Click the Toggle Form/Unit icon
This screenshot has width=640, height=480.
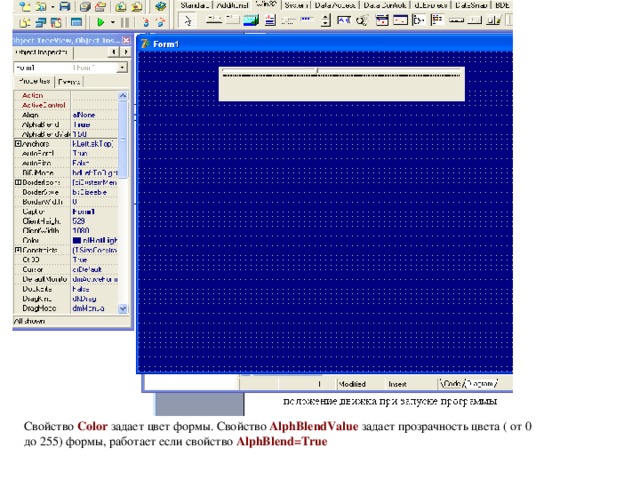point(56,22)
